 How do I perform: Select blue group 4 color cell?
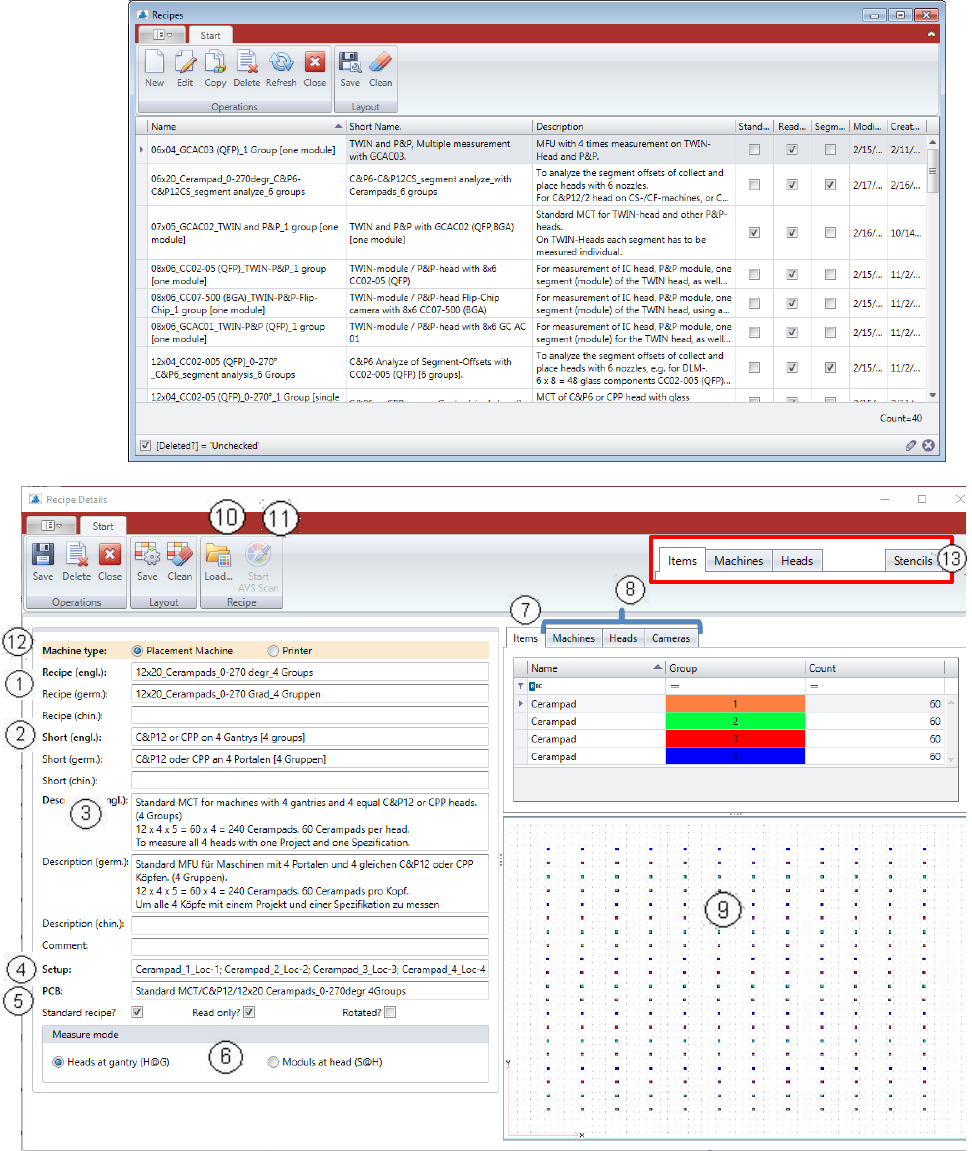point(735,756)
